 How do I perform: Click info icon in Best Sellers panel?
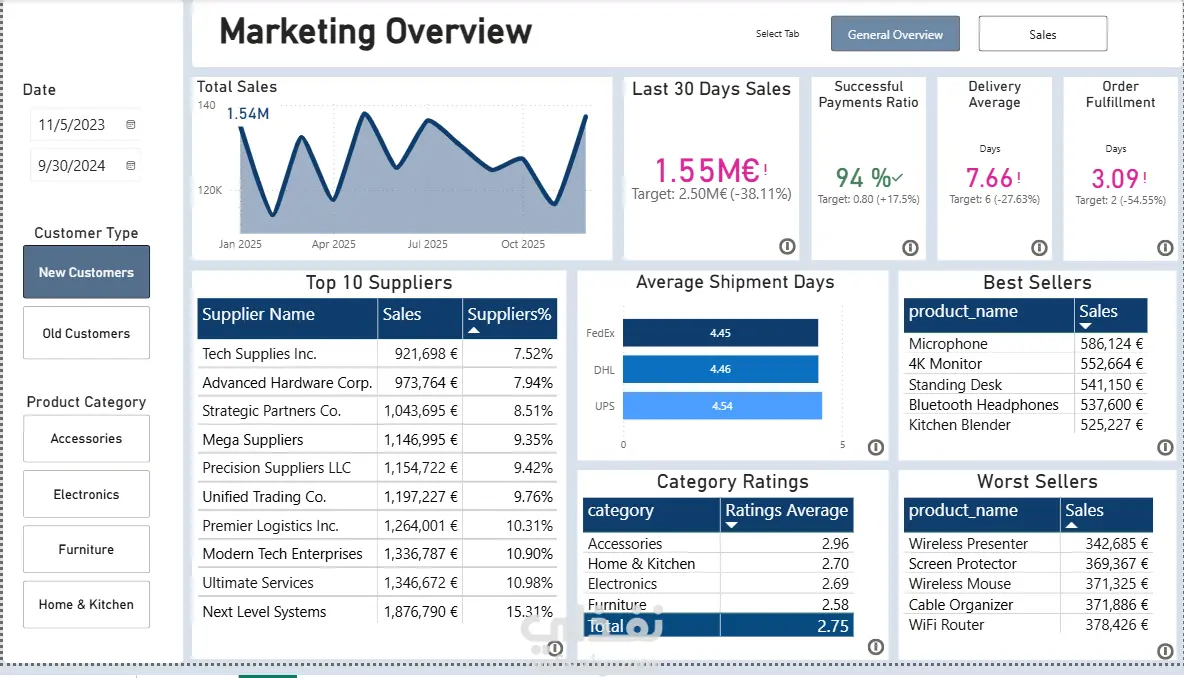[x=1165, y=447]
